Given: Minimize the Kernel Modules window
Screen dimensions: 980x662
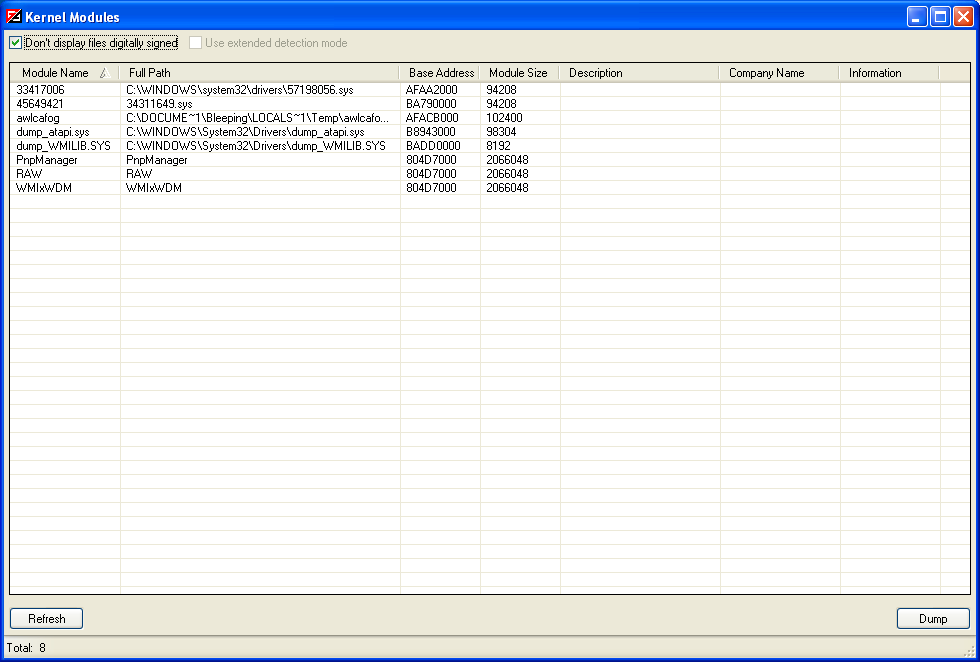Looking at the screenshot, I should point(917,16).
